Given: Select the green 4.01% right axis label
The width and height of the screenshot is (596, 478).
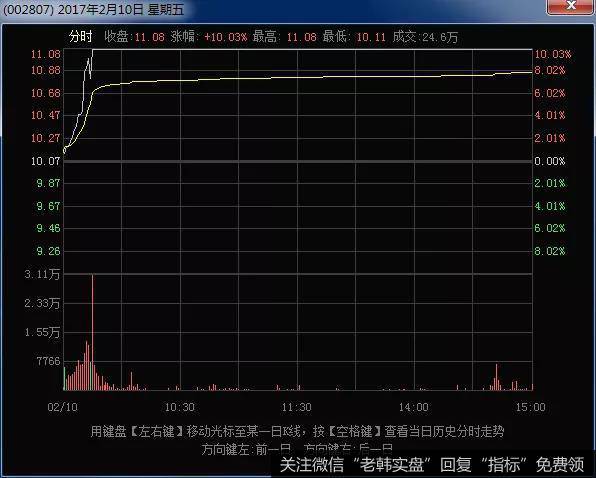Looking at the screenshot, I should [550, 206].
